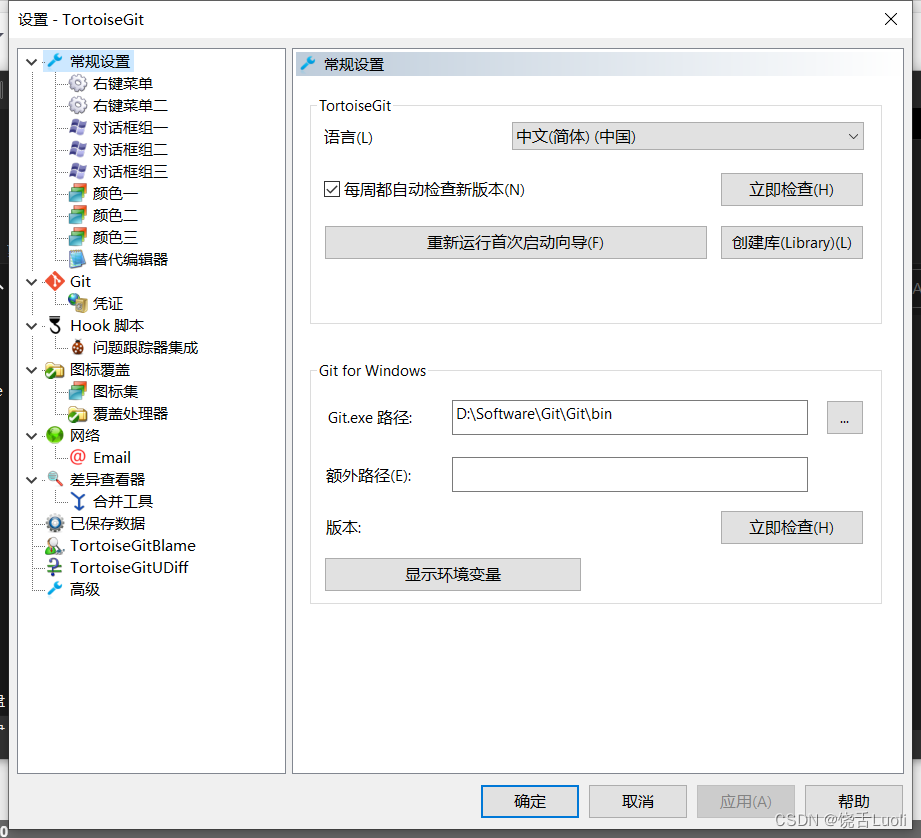
Task: Click the 显示环境变量 button
Action: point(452,574)
